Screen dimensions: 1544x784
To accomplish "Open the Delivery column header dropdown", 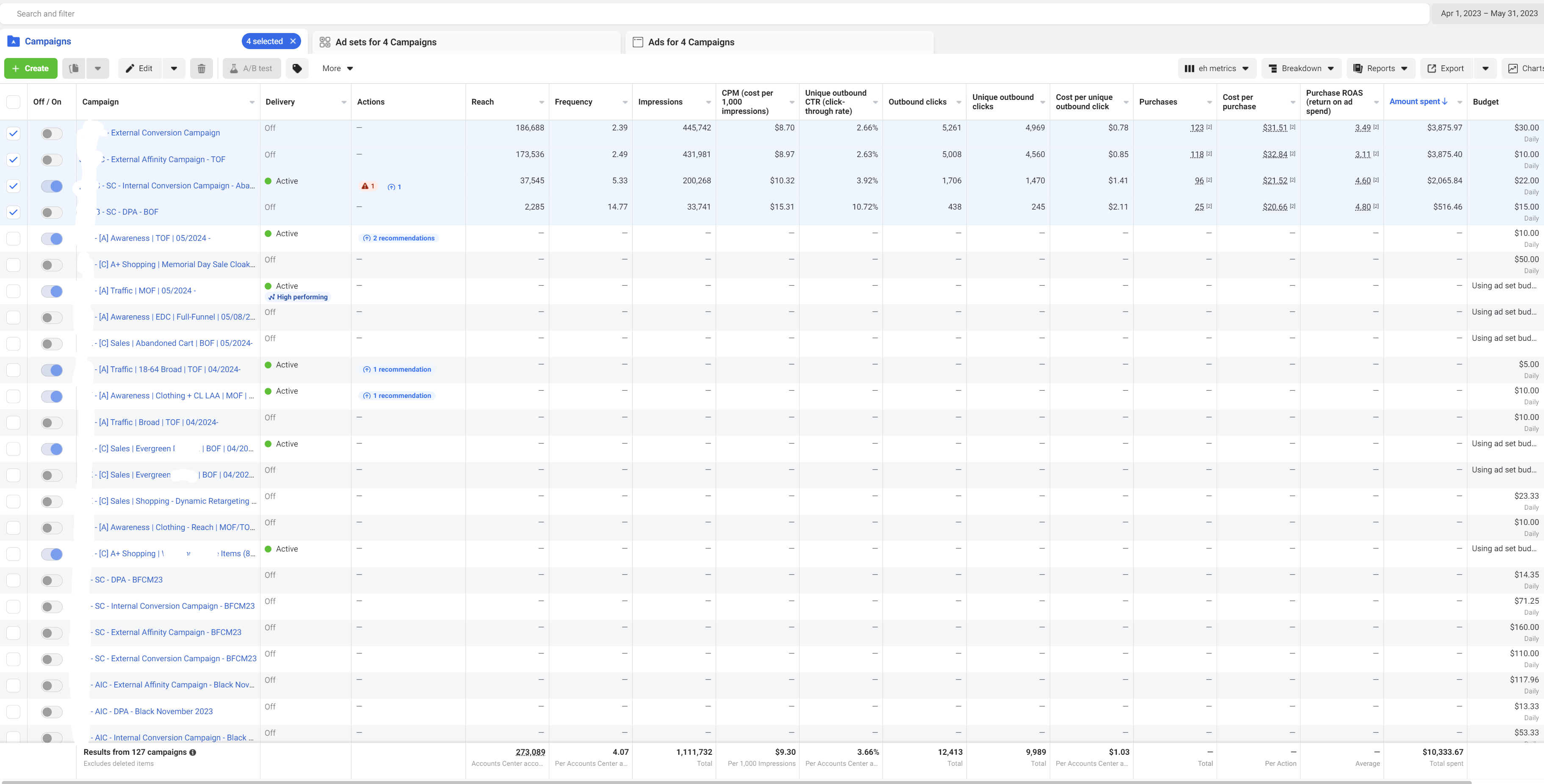I will pos(344,102).
